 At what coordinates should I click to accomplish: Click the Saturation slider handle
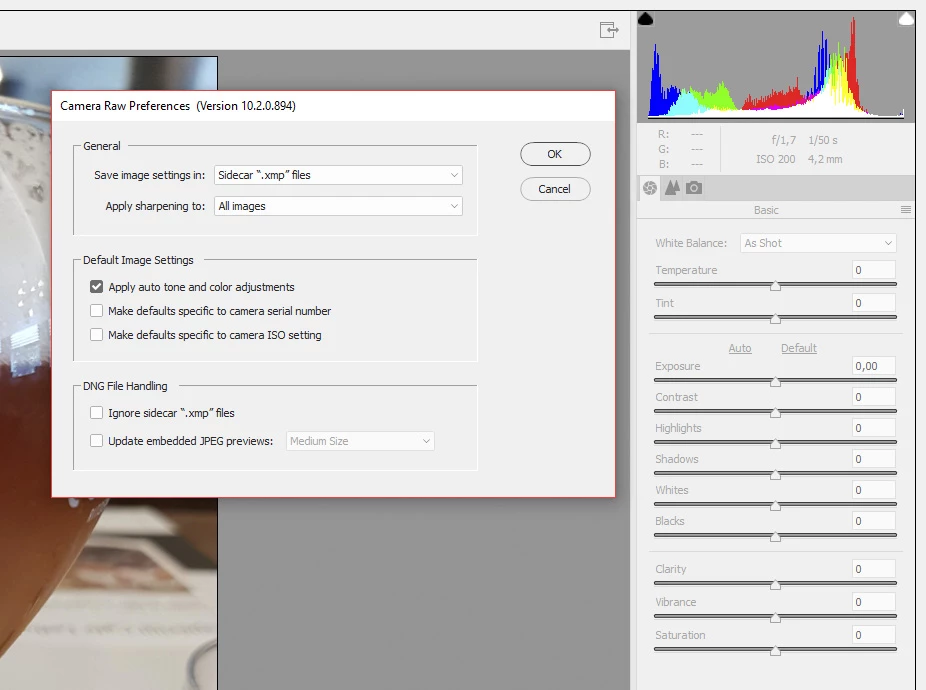pos(775,651)
